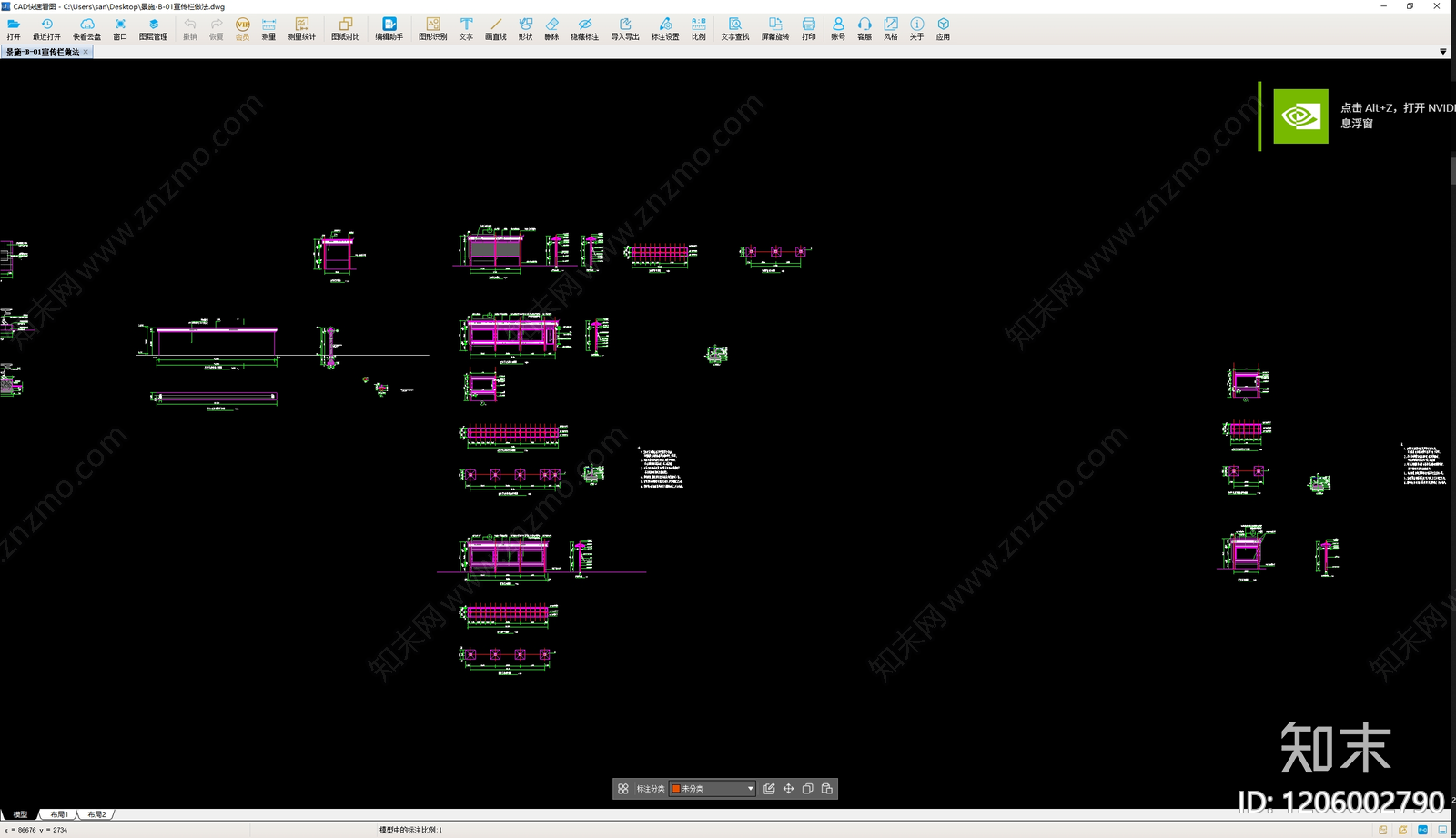The width and height of the screenshot is (1456, 838).
Task: Expand the tab list arrow at far right
Action: click(x=1442, y=52)
